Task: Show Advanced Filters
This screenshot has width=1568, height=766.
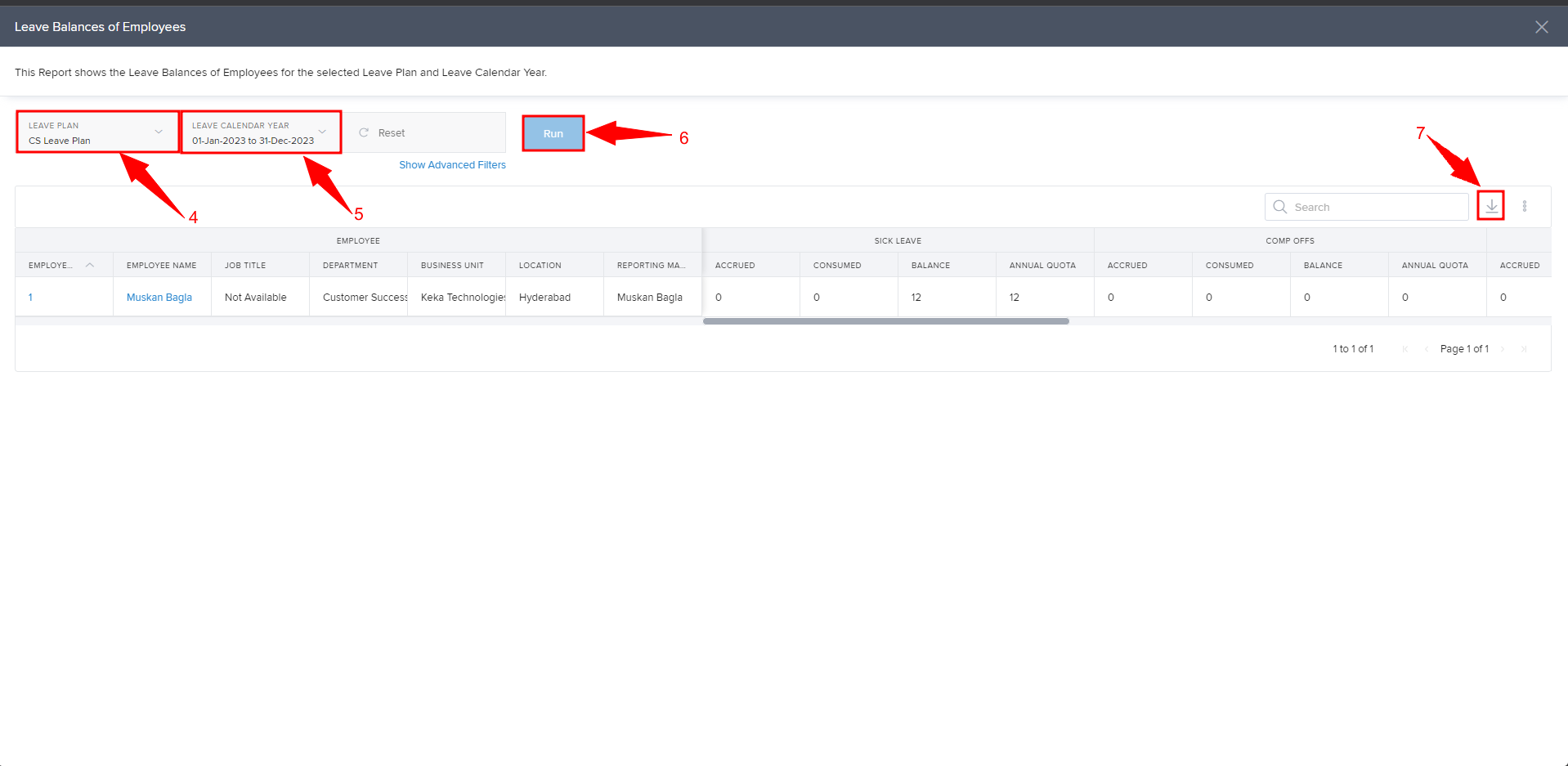Action: (x=452, y=164)
